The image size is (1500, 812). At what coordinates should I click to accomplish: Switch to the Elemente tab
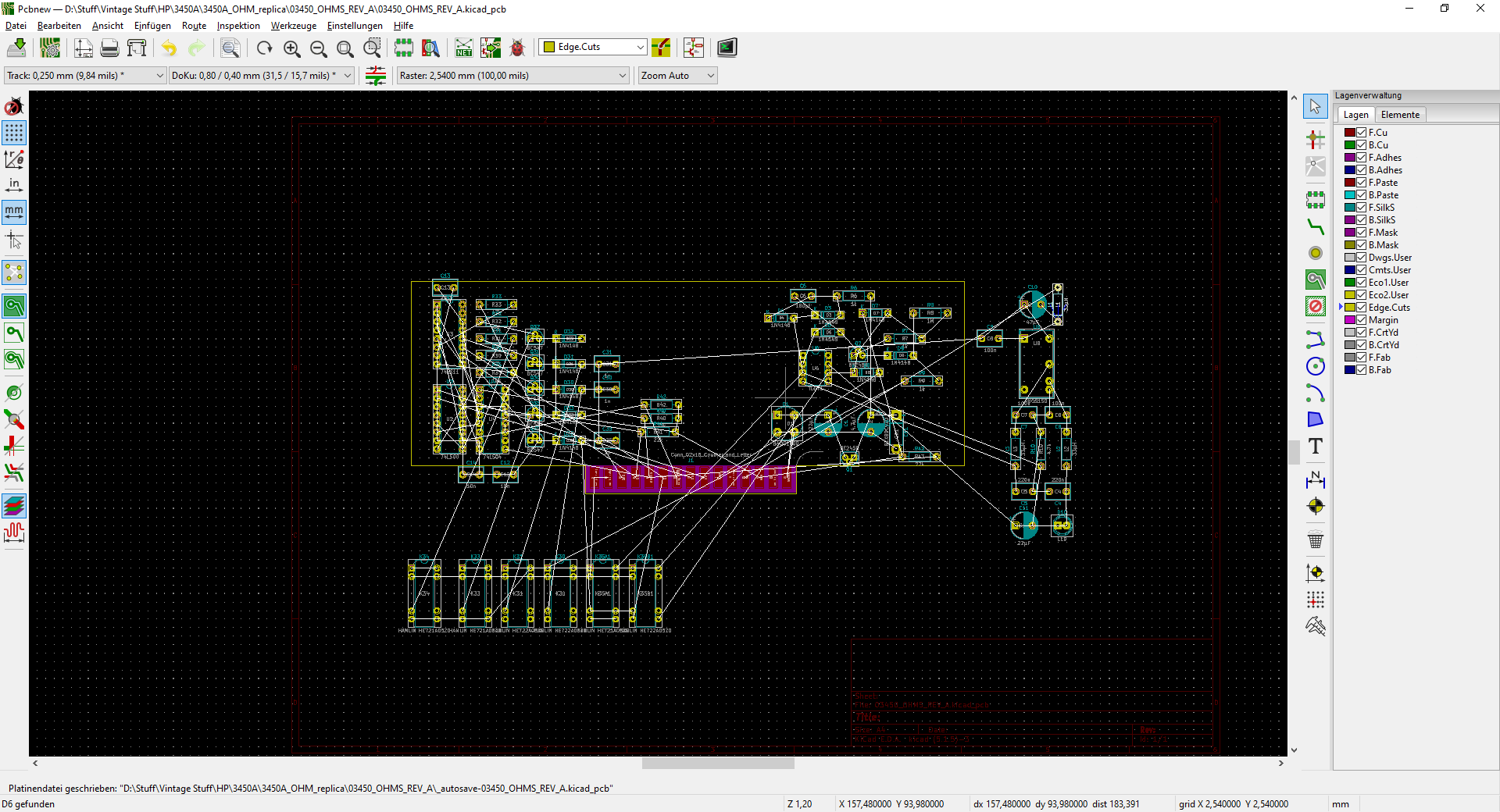(1400, 115)
